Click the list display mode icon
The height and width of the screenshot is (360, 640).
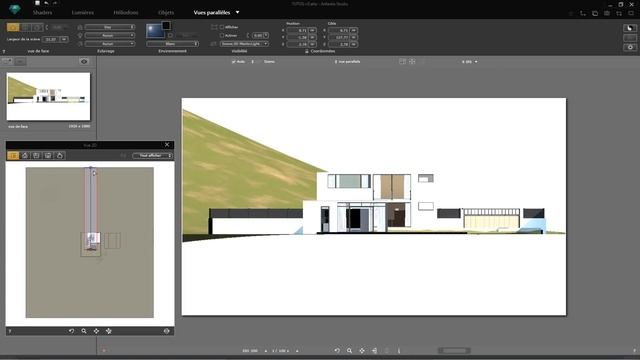(20, 61)
